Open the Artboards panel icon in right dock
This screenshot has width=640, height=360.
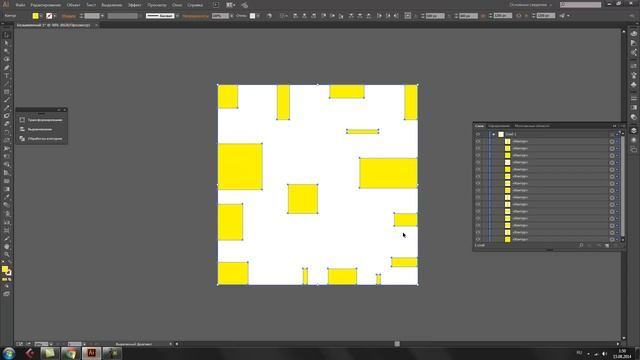[633, 149]
